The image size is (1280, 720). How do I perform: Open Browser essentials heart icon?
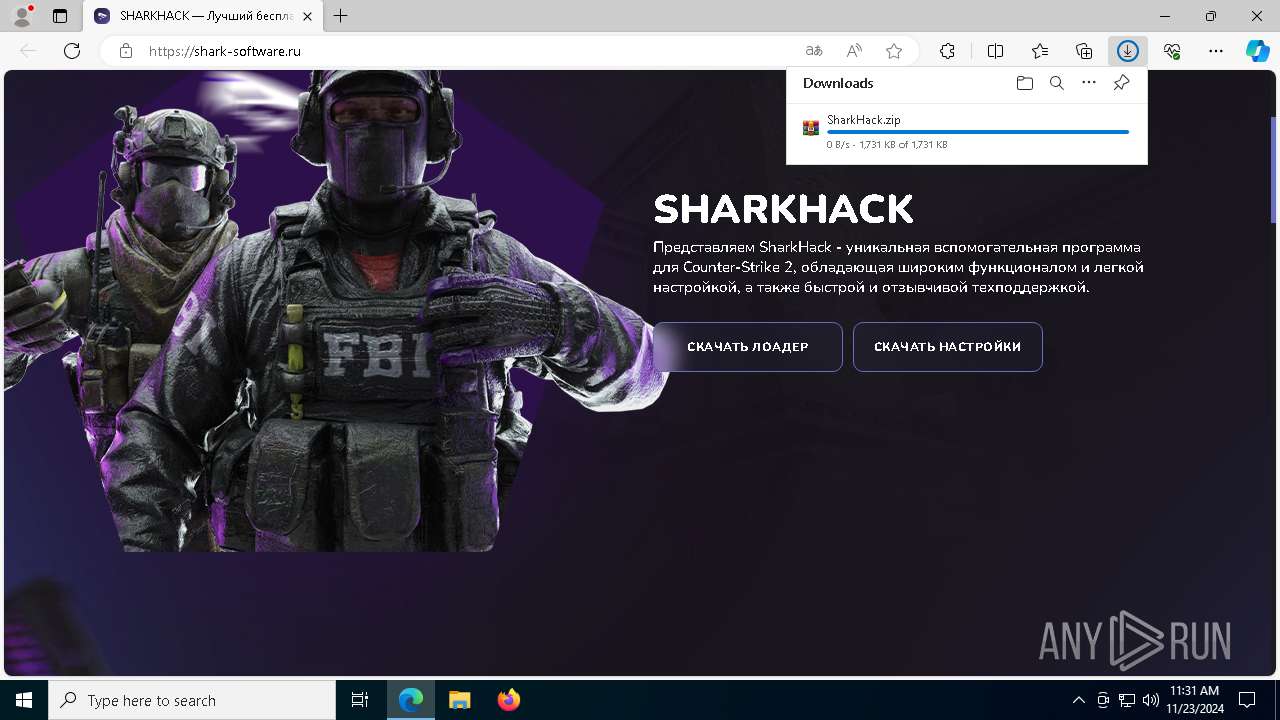click(x=1172, y=51)
